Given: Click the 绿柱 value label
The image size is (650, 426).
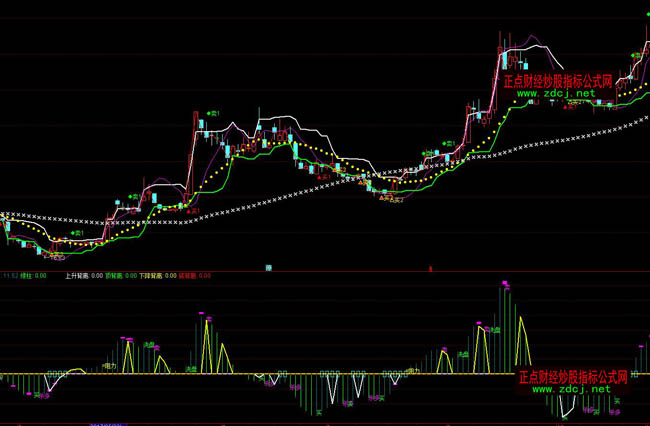Looking at the screenshot, I should click(38, 273).
